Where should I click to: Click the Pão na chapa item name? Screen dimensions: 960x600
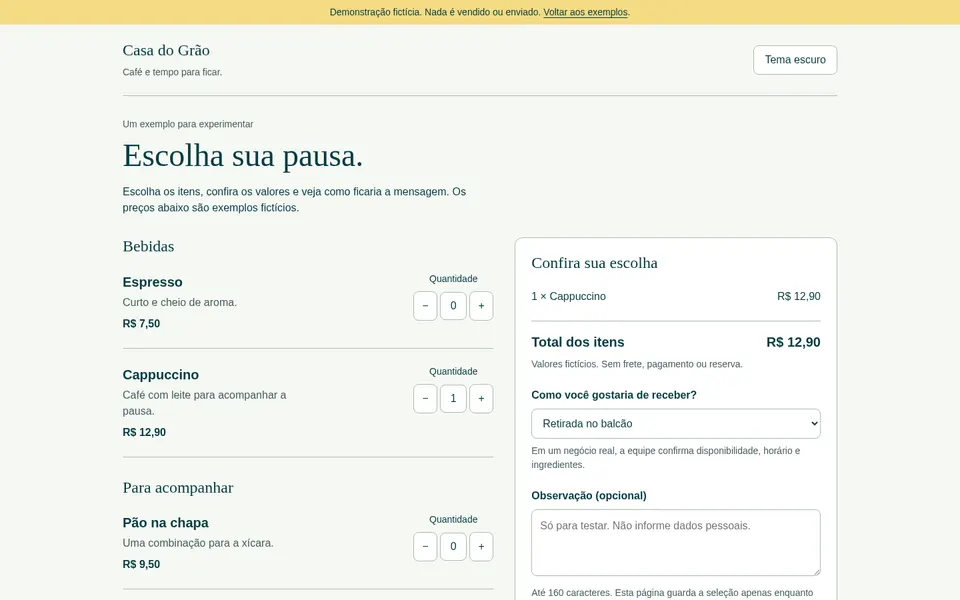pos(165,523)
